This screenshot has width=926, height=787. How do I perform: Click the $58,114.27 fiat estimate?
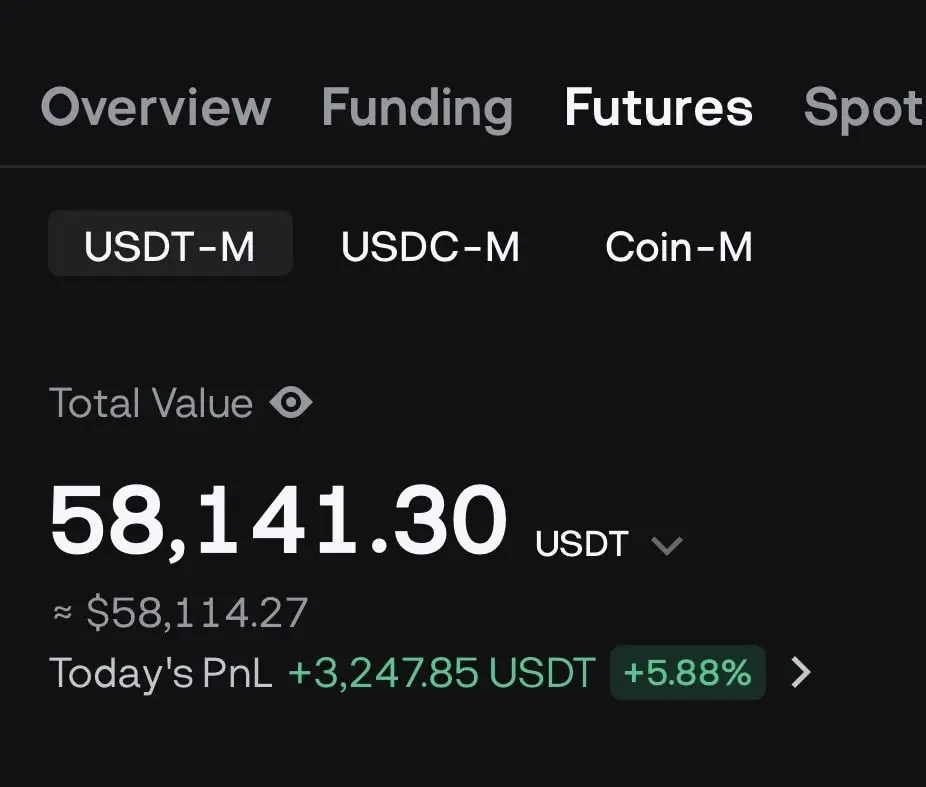coord(197,612)
